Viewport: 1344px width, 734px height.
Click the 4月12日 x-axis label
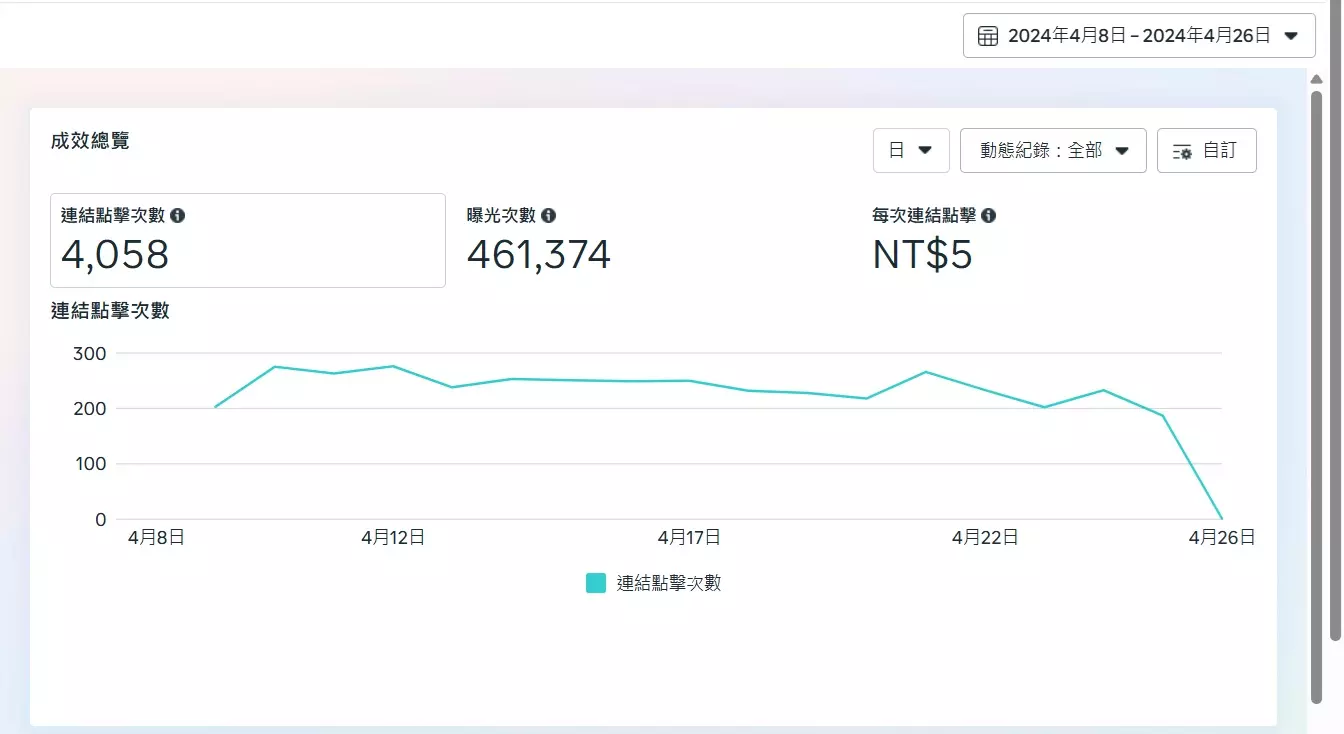(393, 538)
